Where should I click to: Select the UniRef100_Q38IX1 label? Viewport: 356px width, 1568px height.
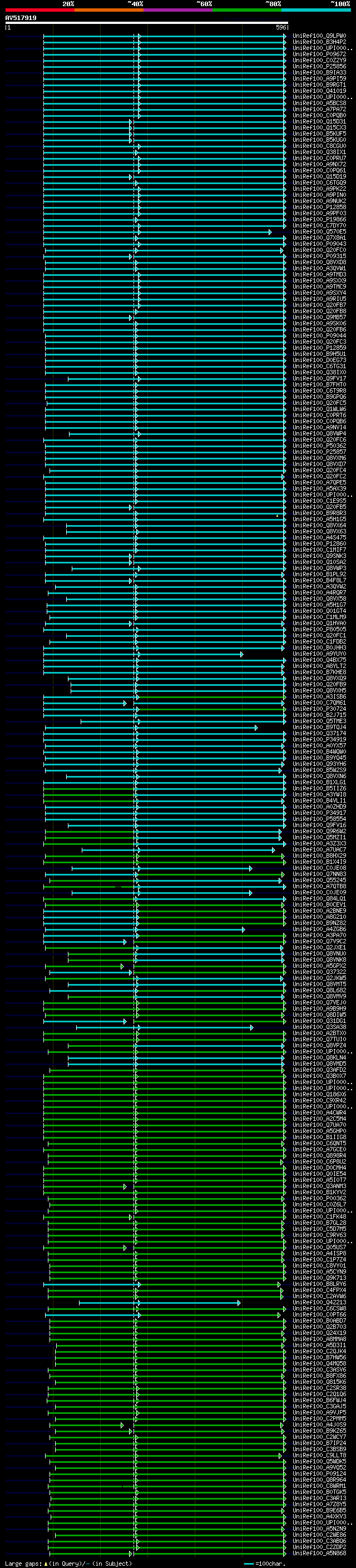[x=319, y=152]
